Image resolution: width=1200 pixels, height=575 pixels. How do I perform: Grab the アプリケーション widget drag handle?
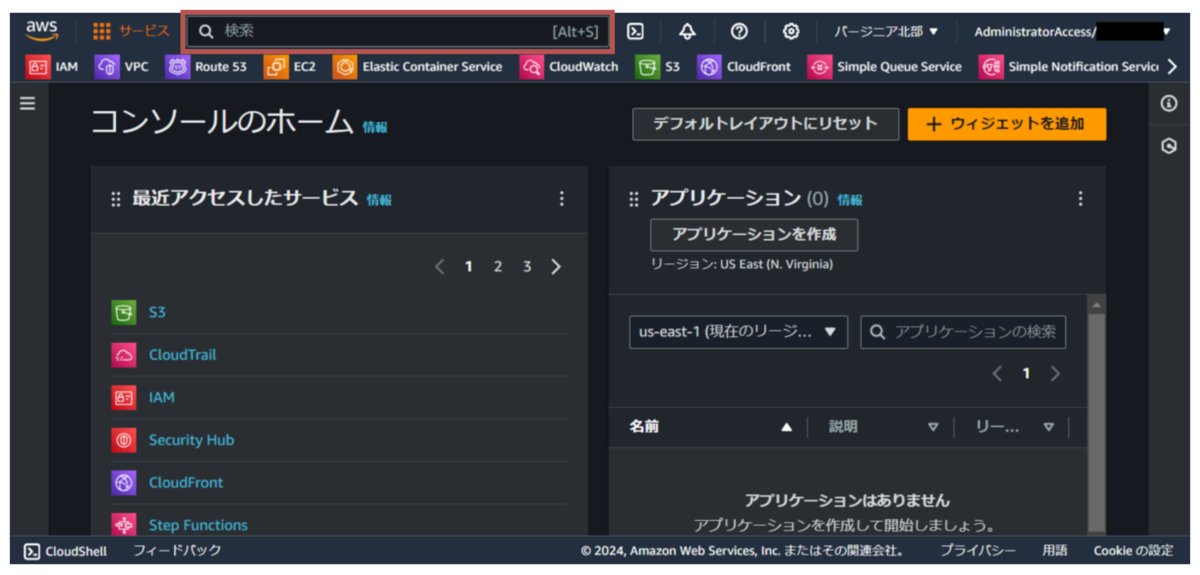coord(633,199)
